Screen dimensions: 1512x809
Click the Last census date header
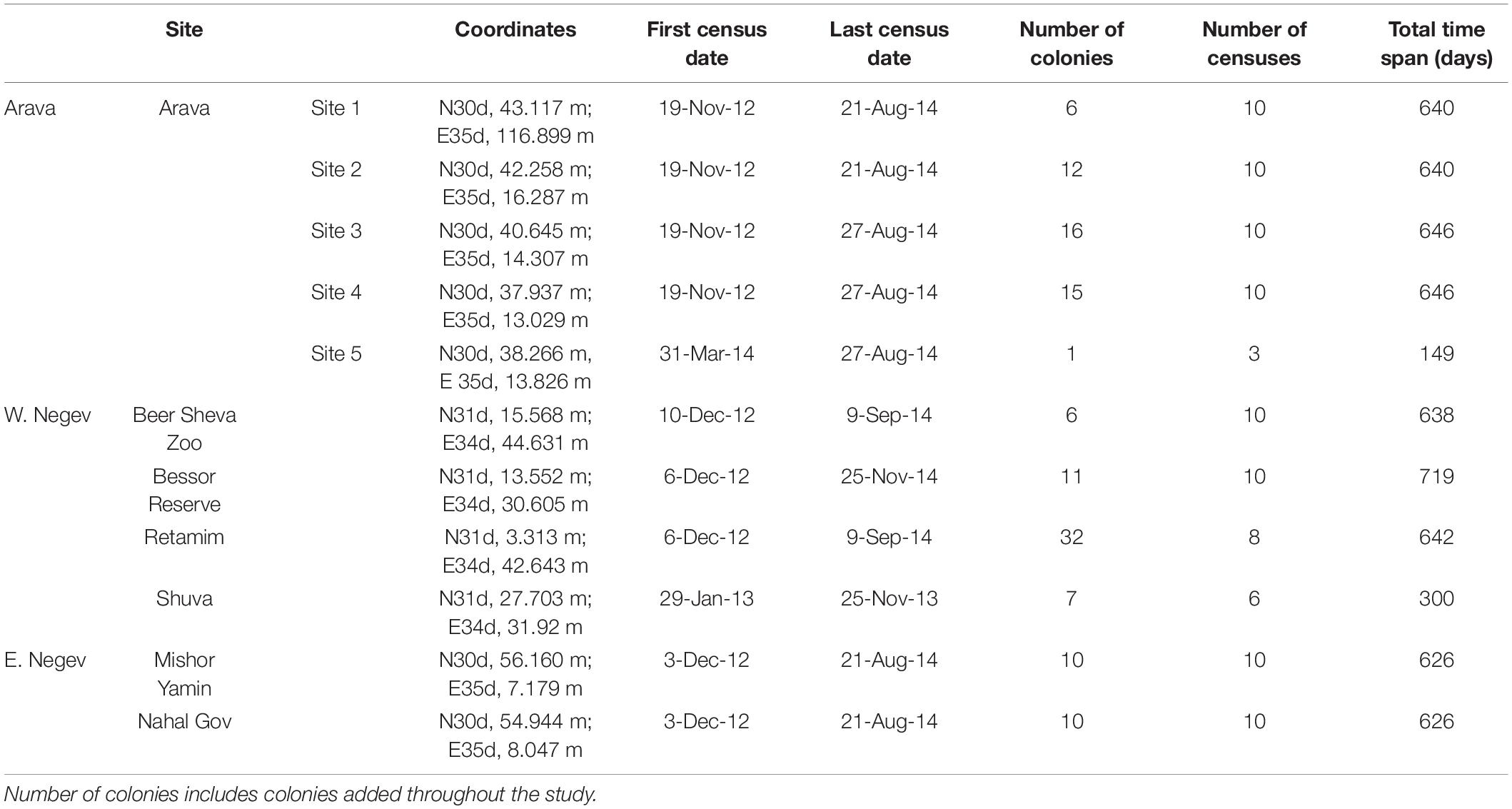pos(889,44)
